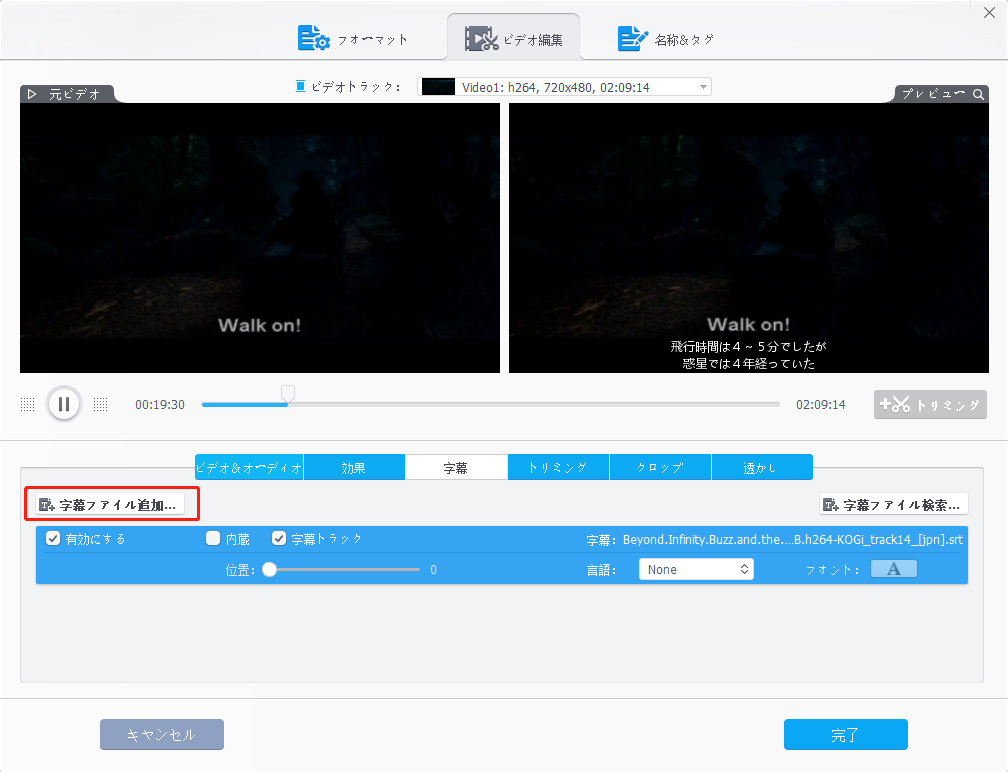
Task: Switch to ビデオ編集 tab
Action: tap(514, 39)
